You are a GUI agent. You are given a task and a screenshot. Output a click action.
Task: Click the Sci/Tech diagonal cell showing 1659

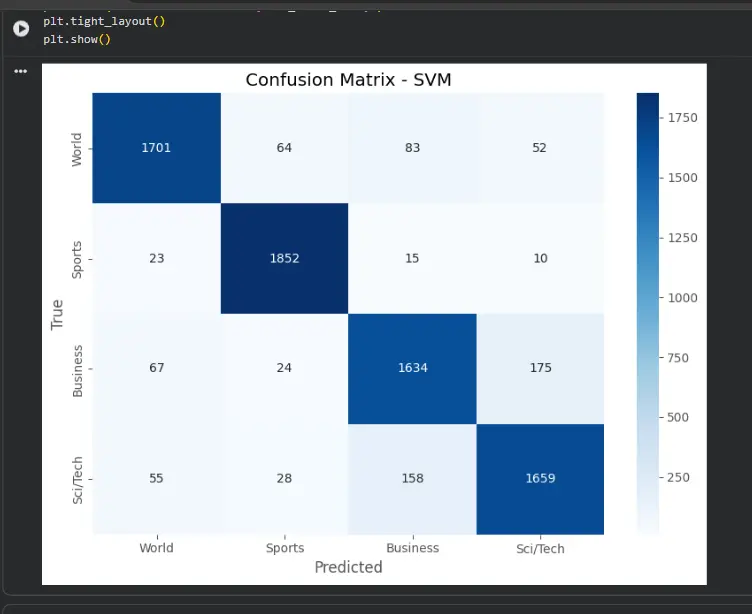540,479
